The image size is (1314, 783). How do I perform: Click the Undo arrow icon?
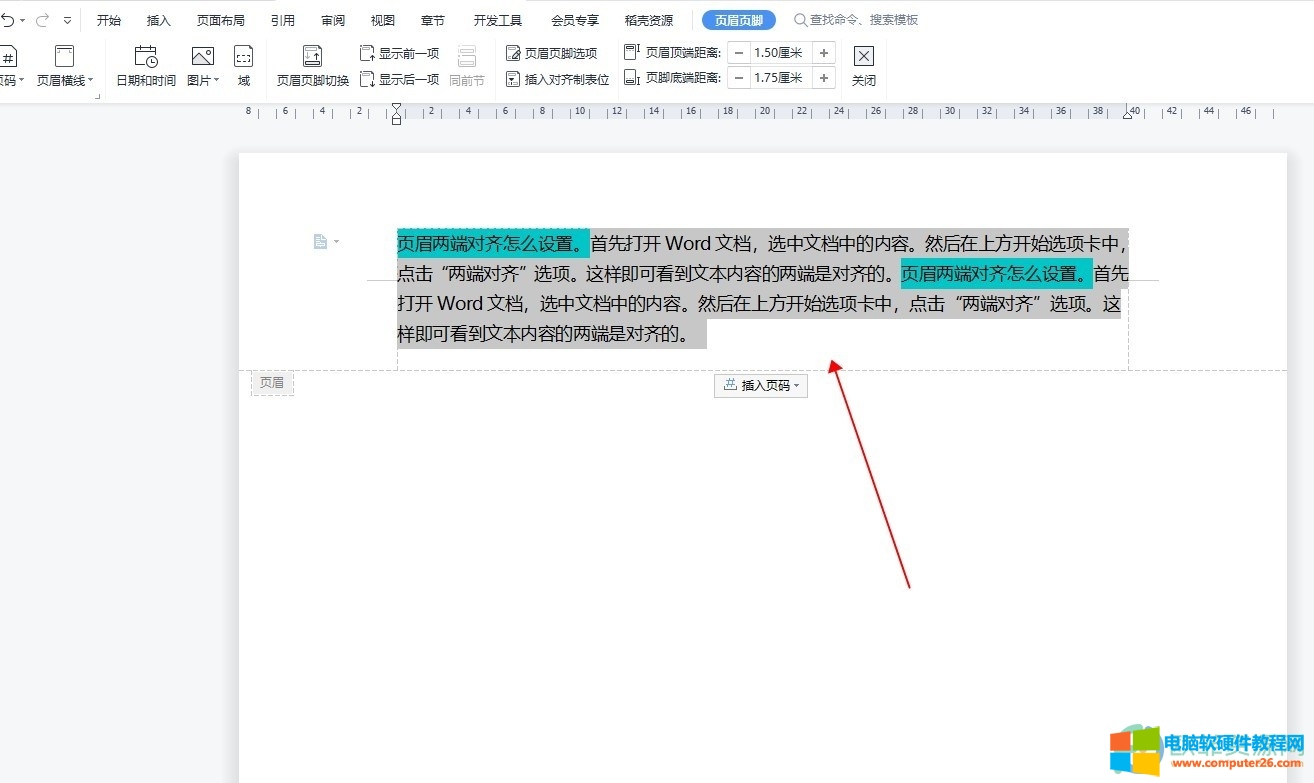pos(8,20)
